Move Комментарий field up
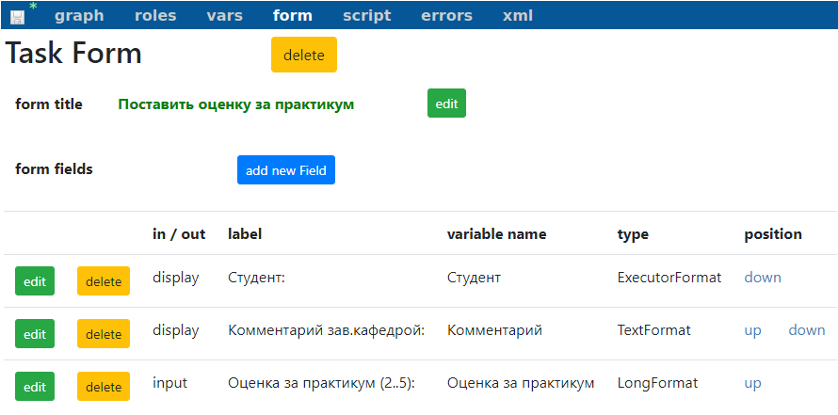 752,331
